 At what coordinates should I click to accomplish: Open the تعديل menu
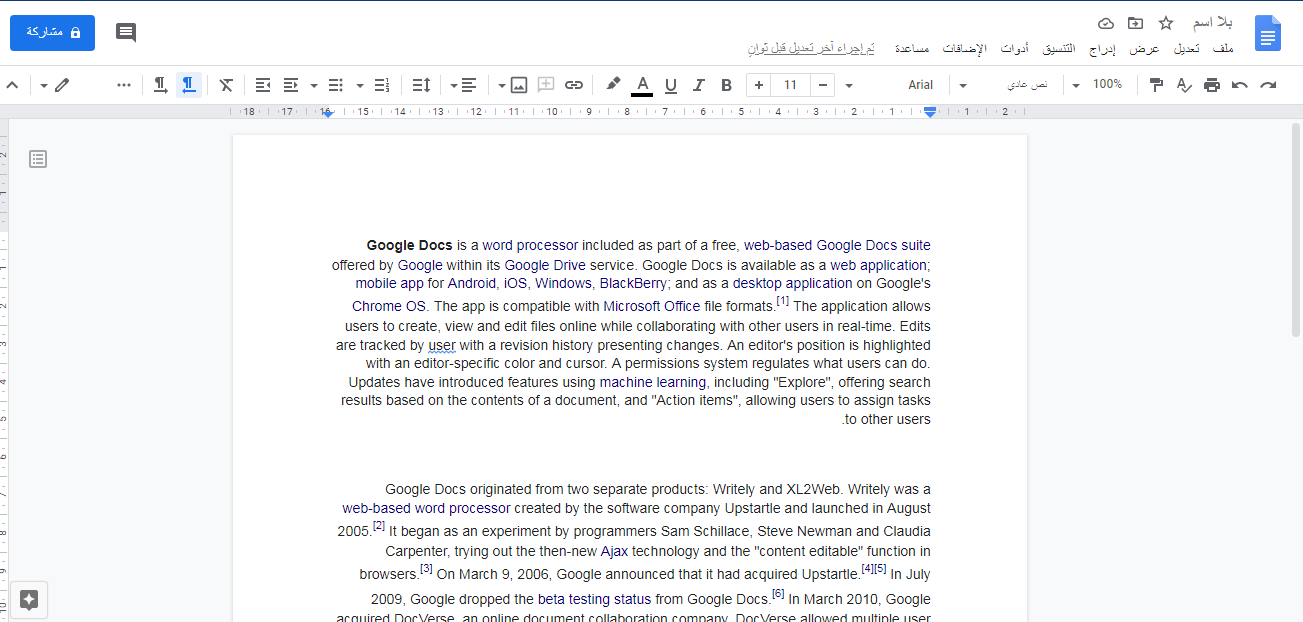(x=1186, y=48)
